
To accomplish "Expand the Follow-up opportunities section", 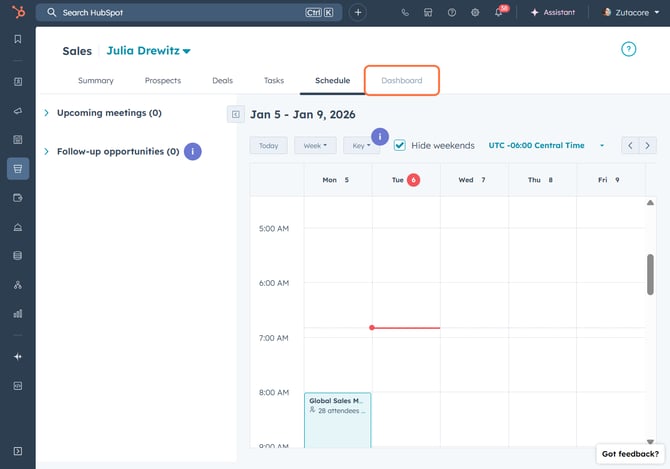I will tap(47, 152).
